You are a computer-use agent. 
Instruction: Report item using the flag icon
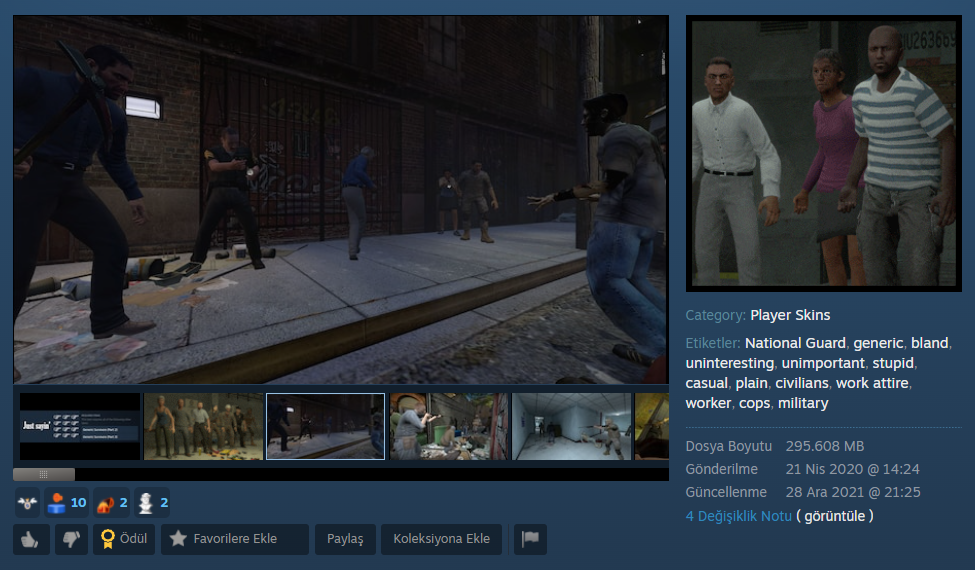pyautogui.click(x=530, y=539)
